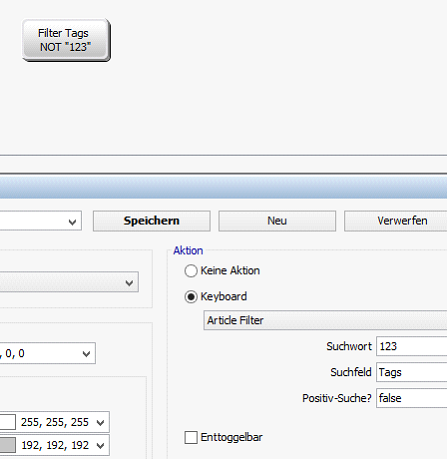Viewport: 448px width, 460px height.
Task: Select the Keyboard radio option
Action: tap(191, 297)
